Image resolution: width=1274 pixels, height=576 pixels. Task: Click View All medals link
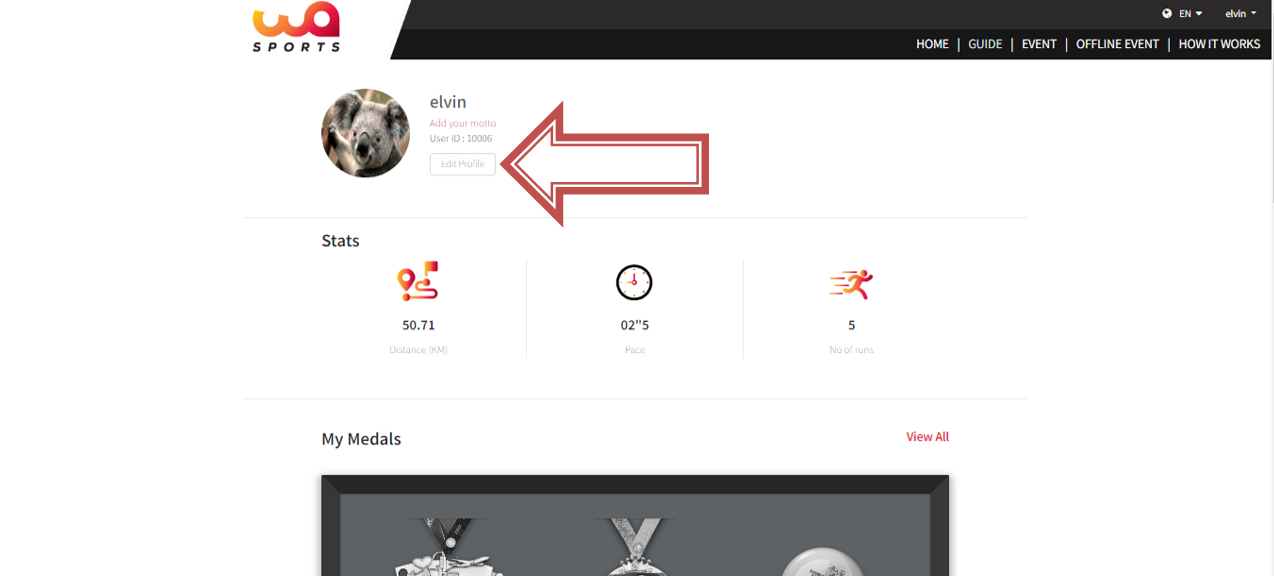[927, 437]
